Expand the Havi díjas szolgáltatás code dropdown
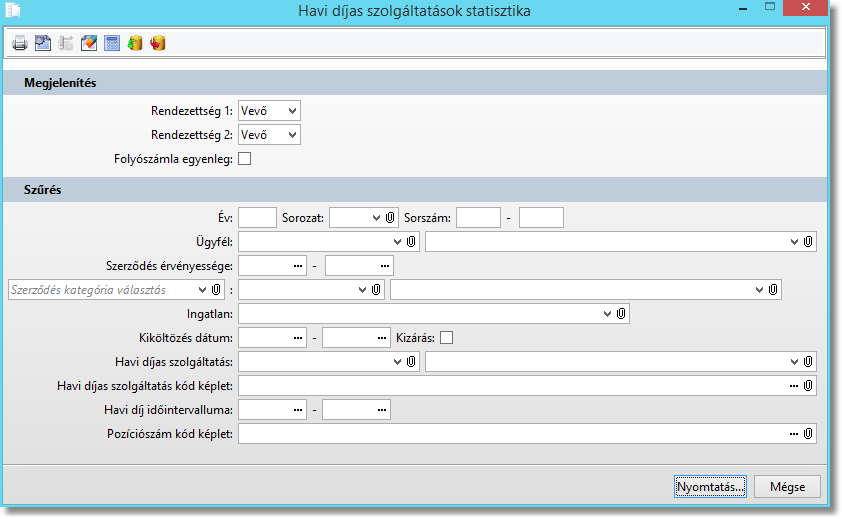The height and width of the screenshot is (519, 842). pyautogui.click(x=397, y=362)
